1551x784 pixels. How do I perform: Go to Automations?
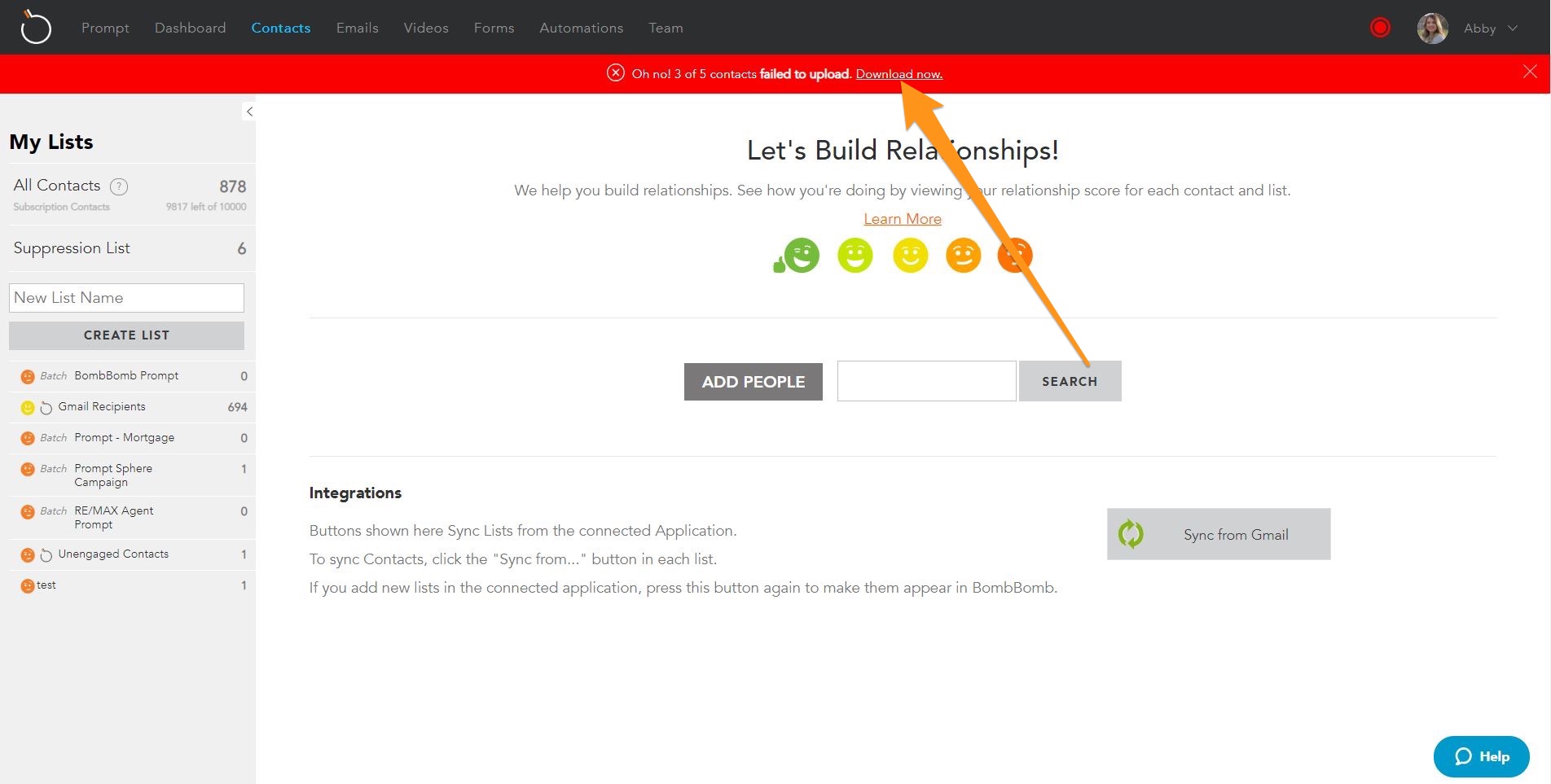[582, 28]
